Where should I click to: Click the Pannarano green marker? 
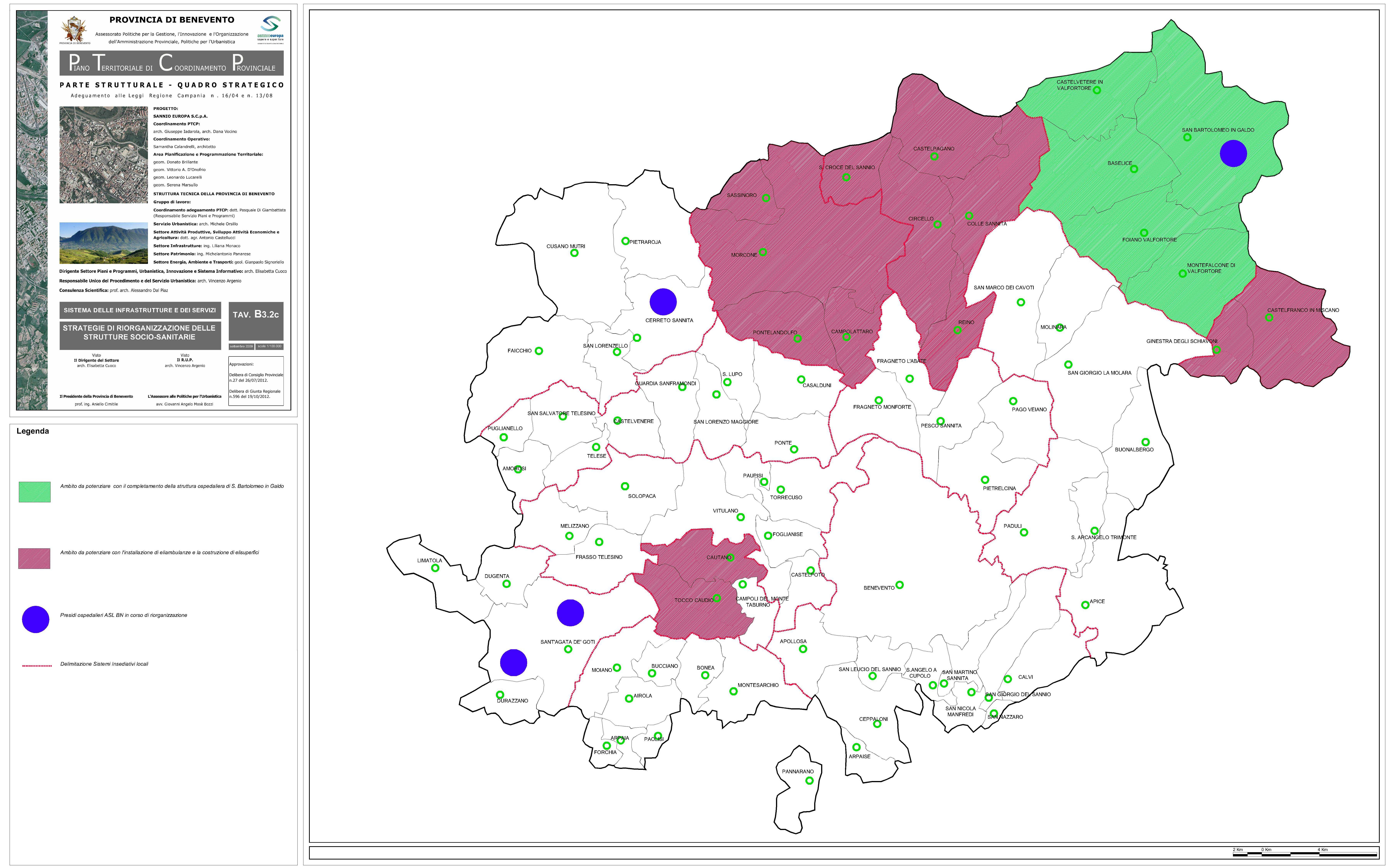(809, 781)
